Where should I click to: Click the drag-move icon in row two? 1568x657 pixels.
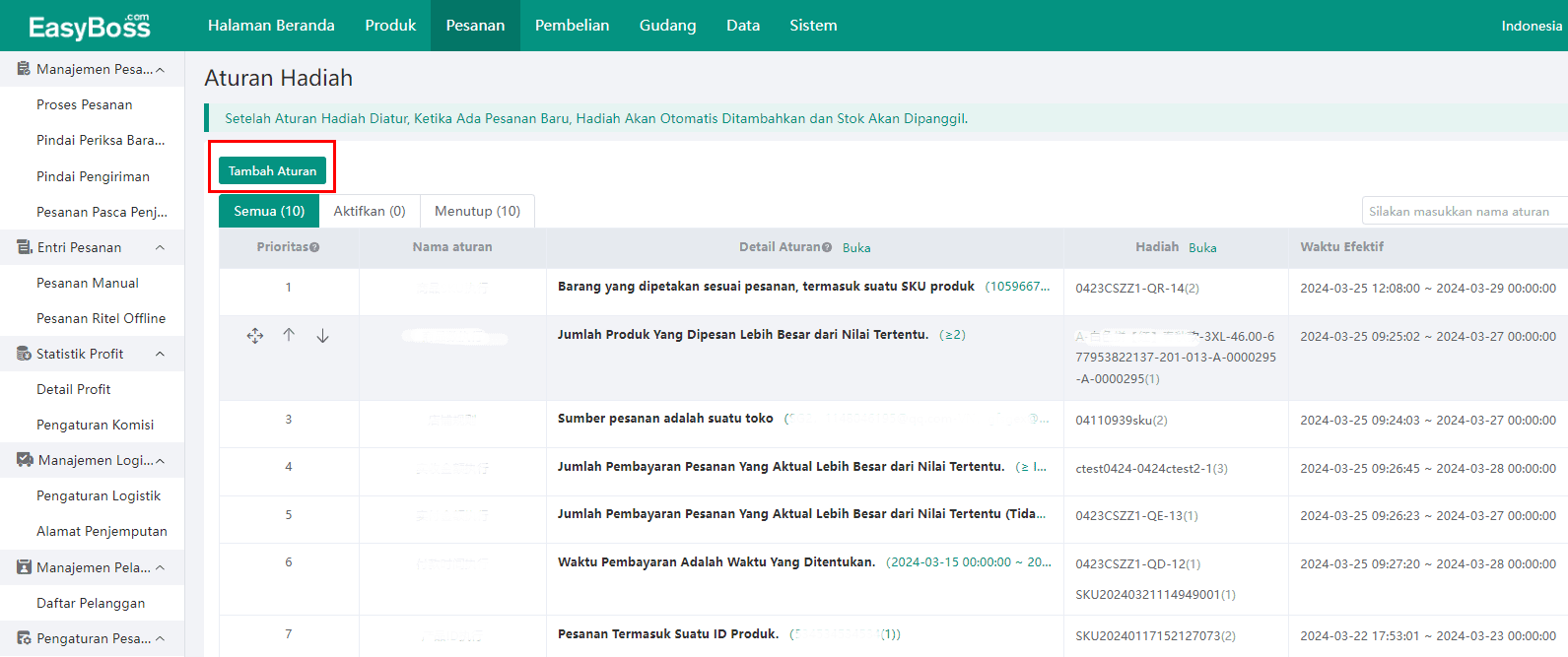255,336
